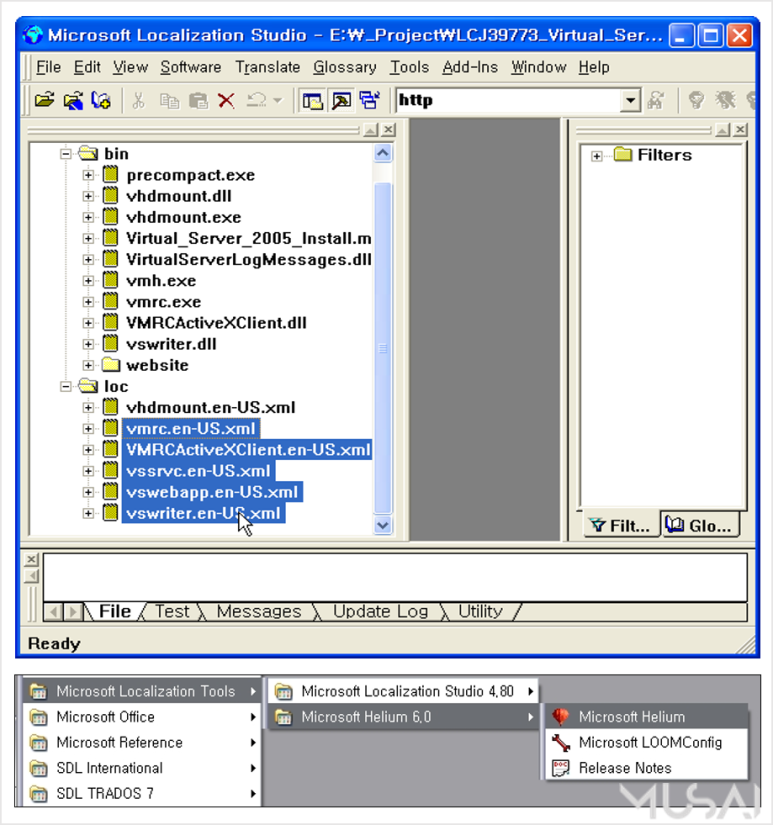This screenshot has height=825, width=773.
Task: Switch to the Glo... glossary tab
Action: (x=699, y=525)
